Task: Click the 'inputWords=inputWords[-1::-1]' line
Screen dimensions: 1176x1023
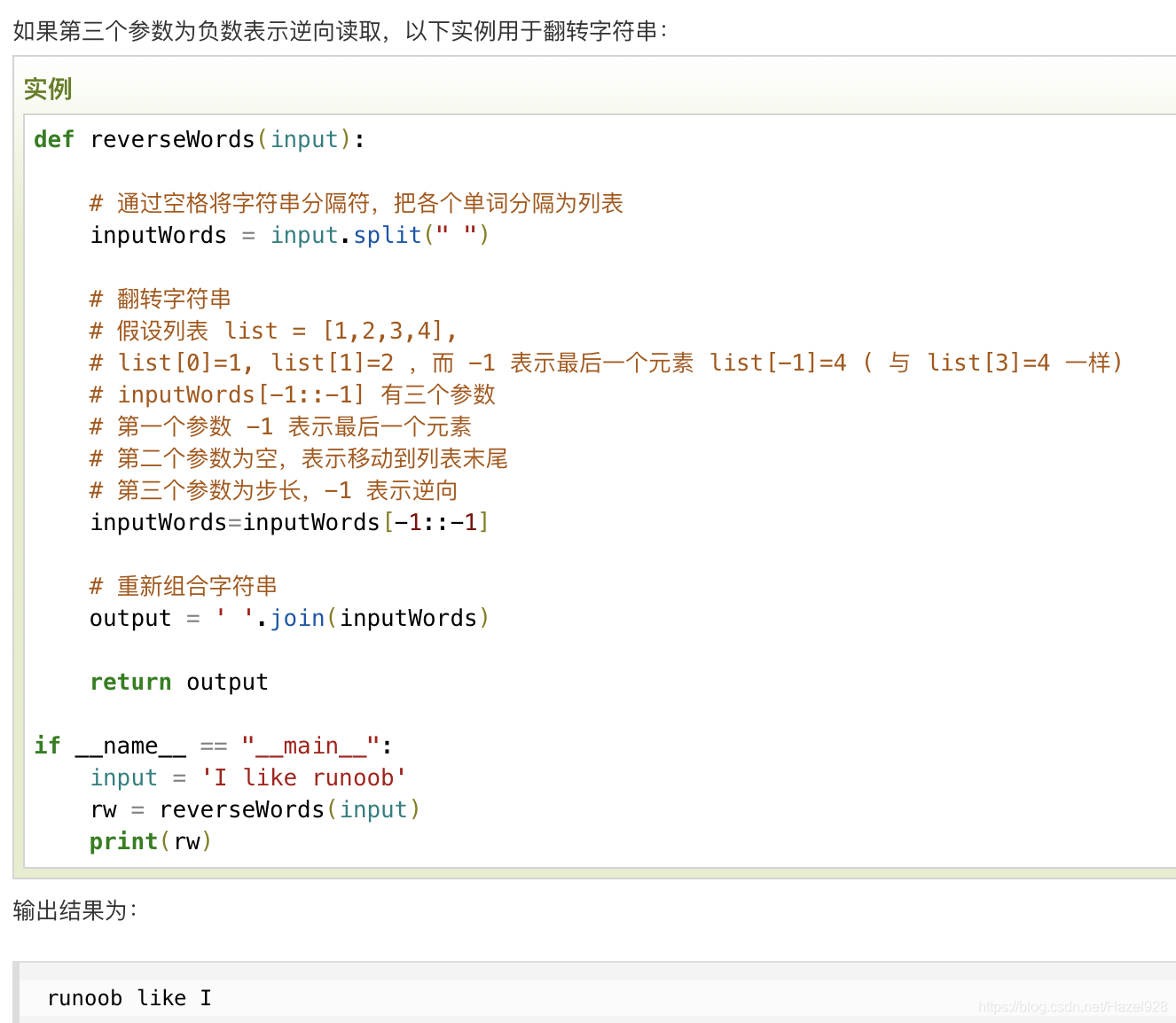Action: [x=290, y=522]
